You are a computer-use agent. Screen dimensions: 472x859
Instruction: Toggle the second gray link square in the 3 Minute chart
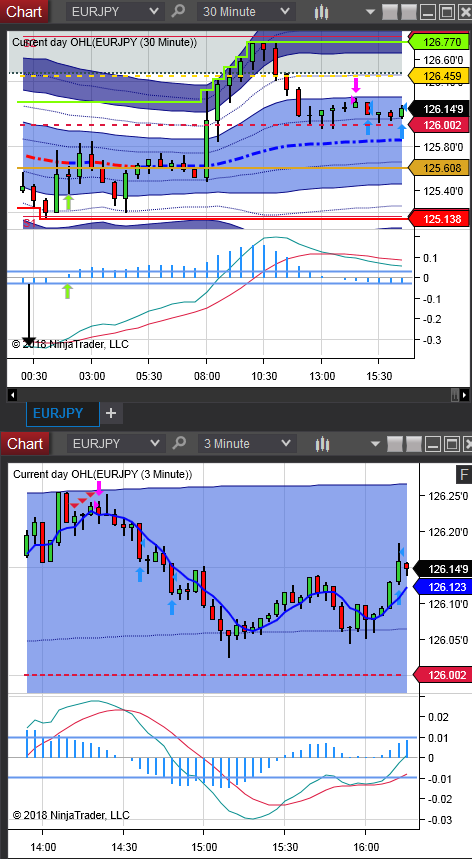(x=412, y=444)
